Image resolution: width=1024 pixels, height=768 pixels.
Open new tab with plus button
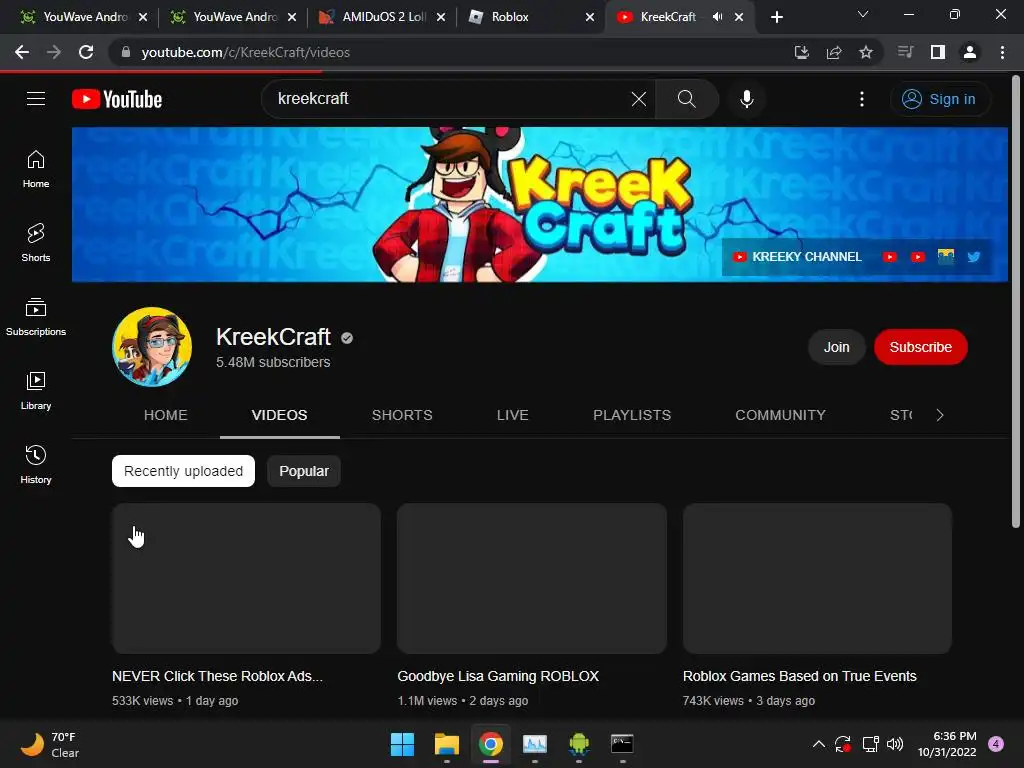[776, 17]
